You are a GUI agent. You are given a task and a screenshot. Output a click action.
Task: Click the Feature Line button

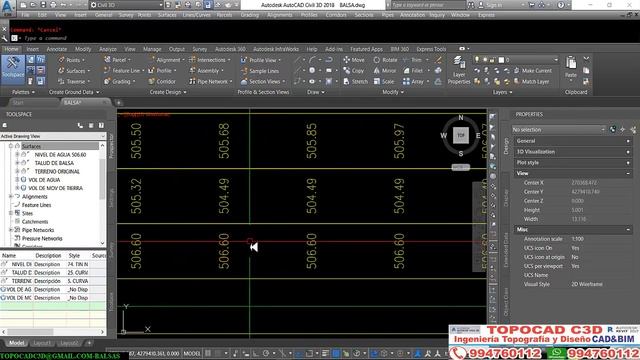[124, 71]
